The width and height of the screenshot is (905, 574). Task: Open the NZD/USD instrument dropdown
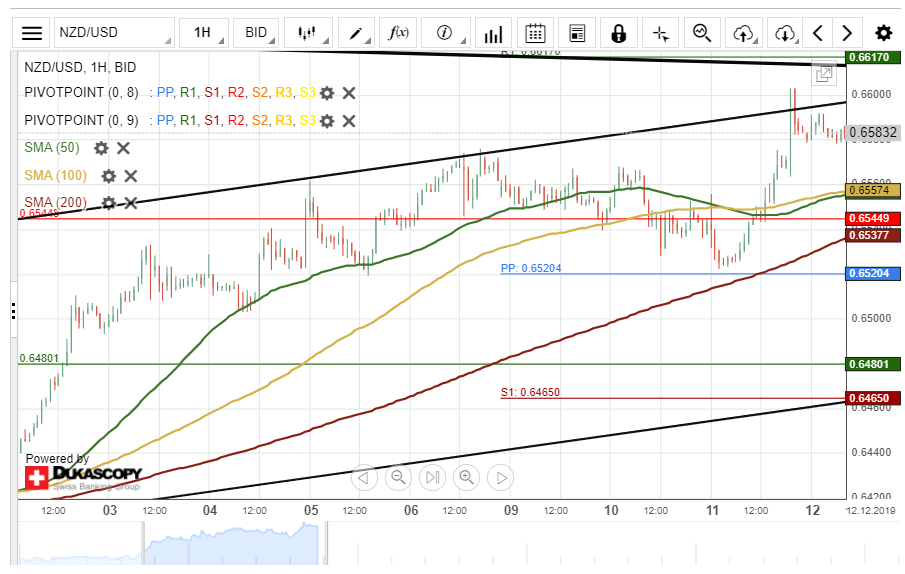113,33
